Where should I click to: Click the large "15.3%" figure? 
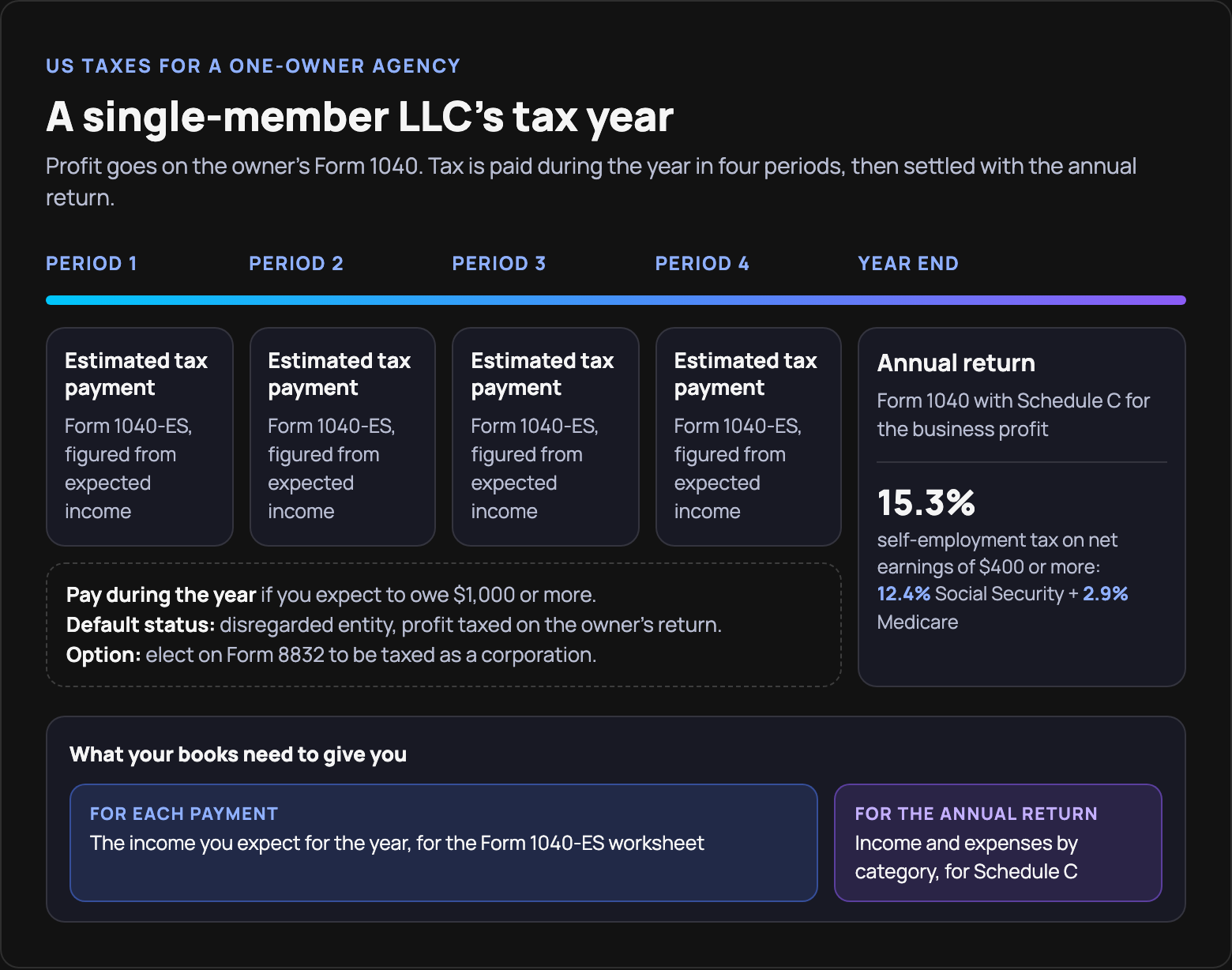click(926, 502)
